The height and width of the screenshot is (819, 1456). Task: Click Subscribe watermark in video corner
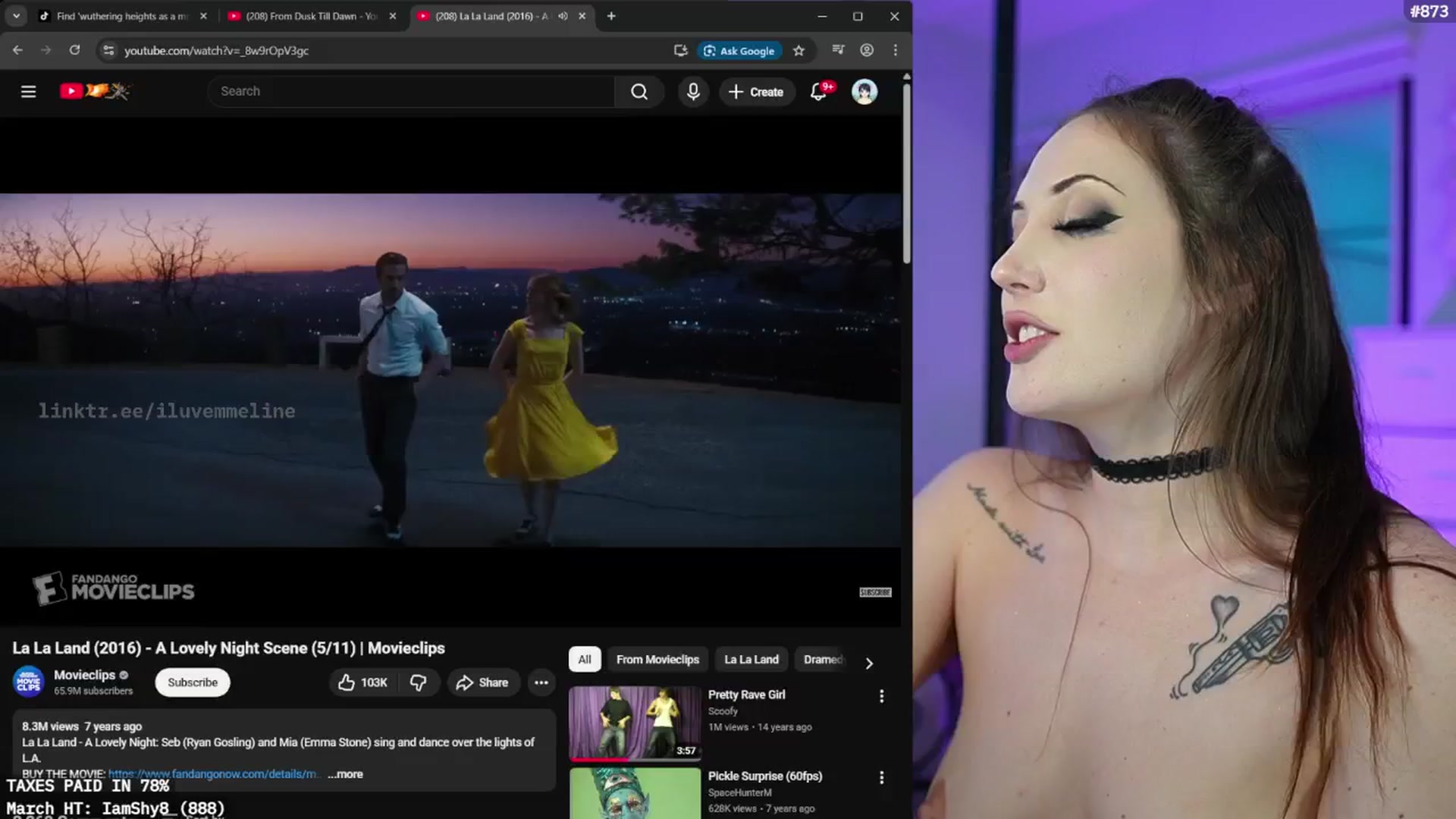(875, 592)
